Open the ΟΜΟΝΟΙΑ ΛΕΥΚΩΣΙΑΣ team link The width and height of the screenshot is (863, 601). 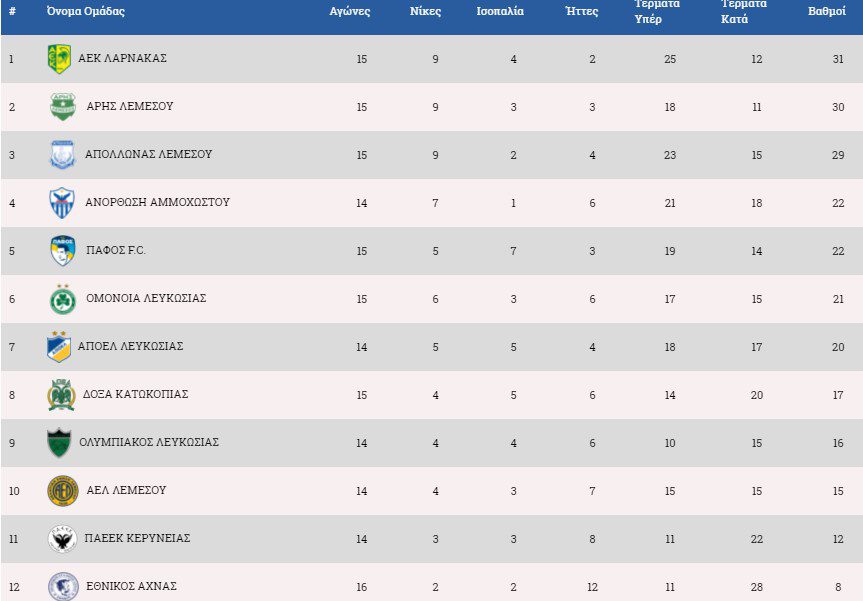146,299
